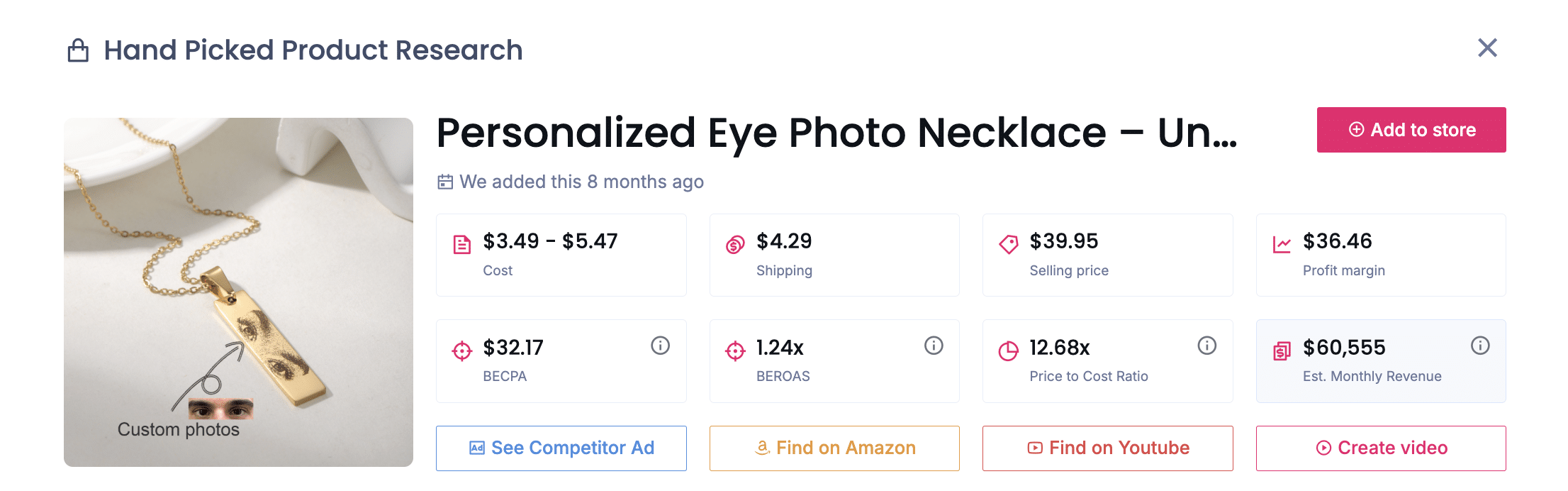Viewport: 1568px width, 491px height.
Task: Find the necklace on Amazon
Action: 834,448
